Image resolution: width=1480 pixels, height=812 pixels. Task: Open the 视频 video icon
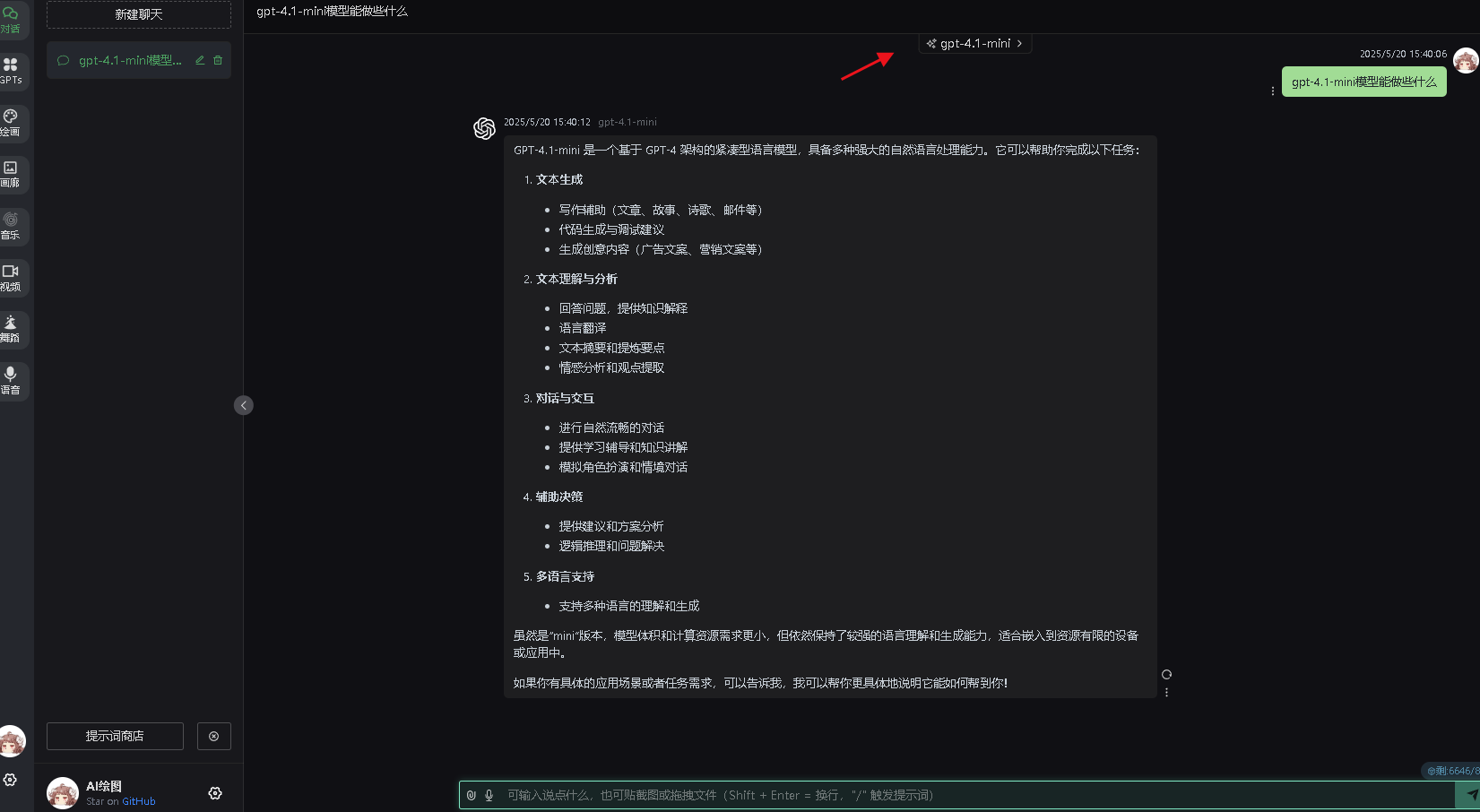12,278
